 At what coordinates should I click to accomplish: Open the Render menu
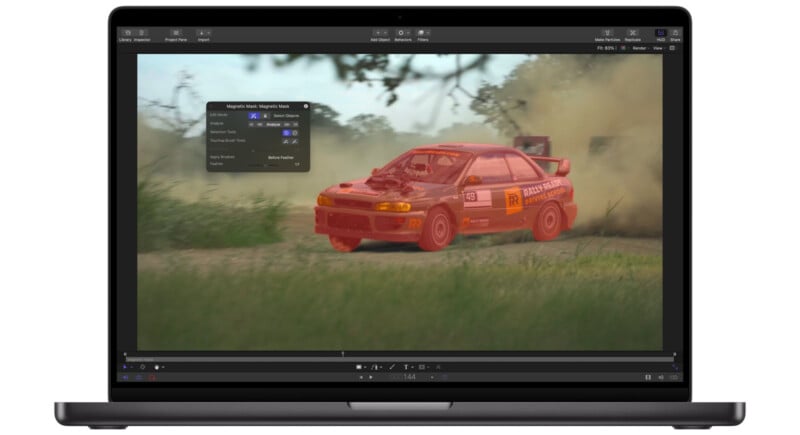[640, 48]
